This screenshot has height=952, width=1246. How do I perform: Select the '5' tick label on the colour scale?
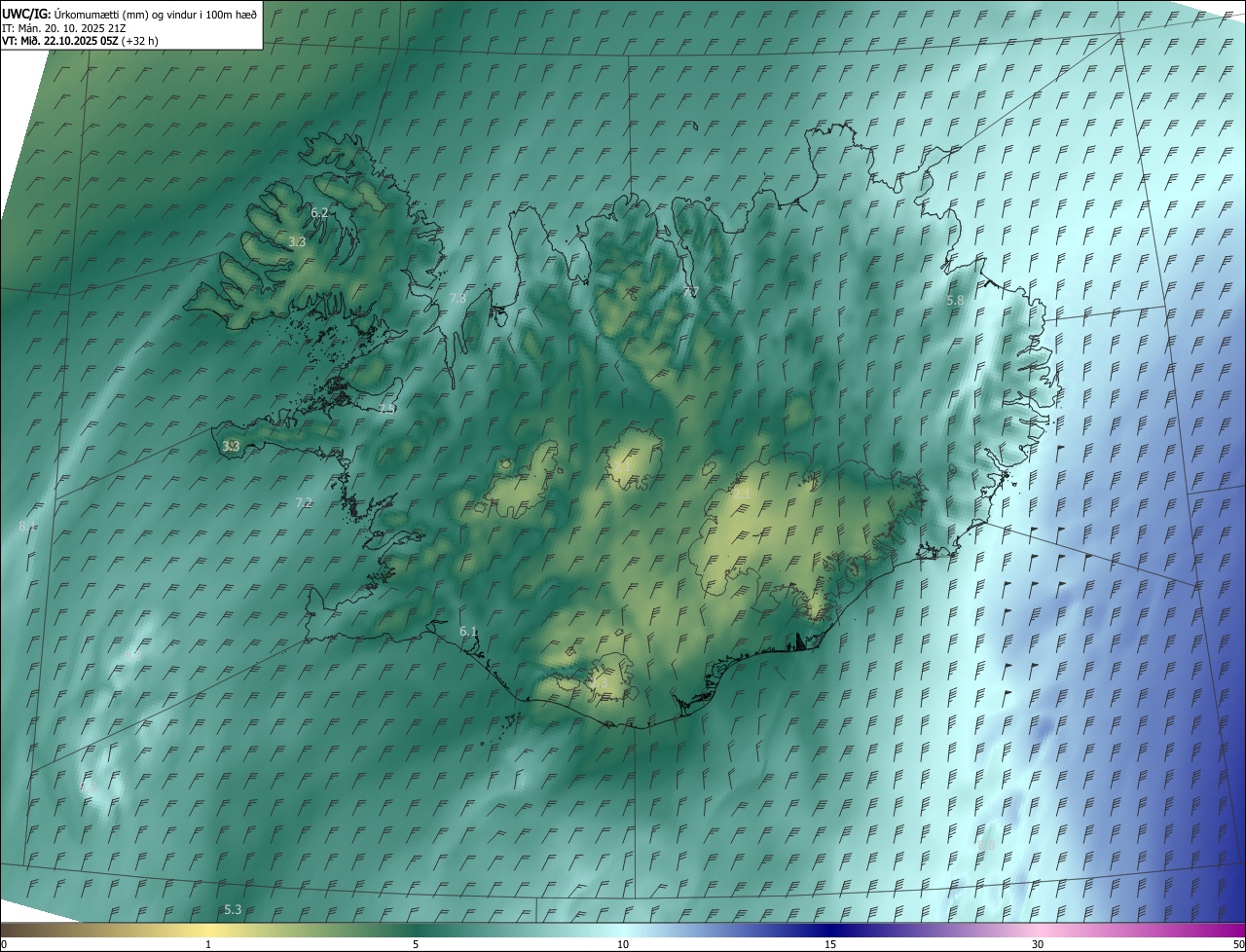click(x=416, y=944)
